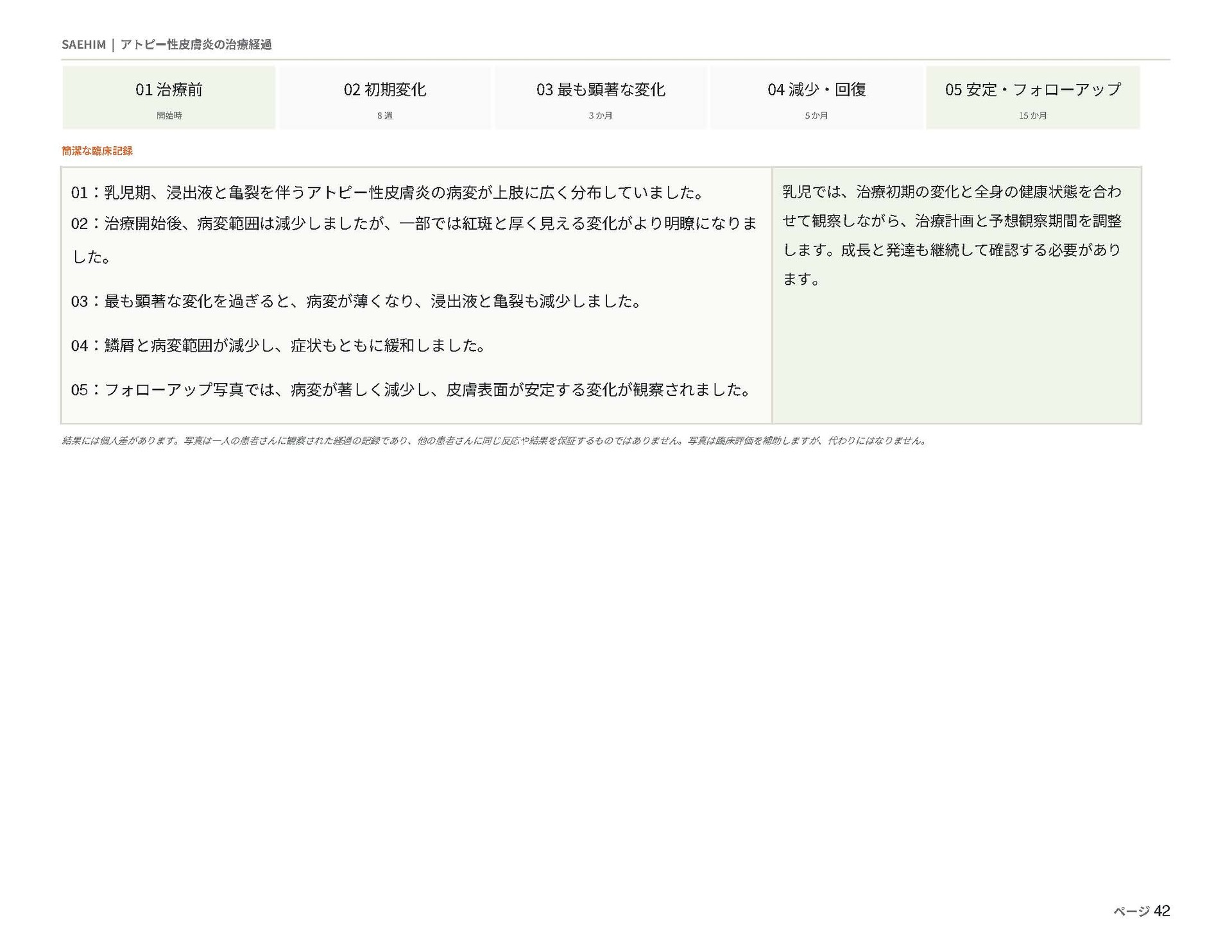Open the 05 安定・フォローアップ tab
This screenshot has height=952, width=1232.
coord(1033,98)
